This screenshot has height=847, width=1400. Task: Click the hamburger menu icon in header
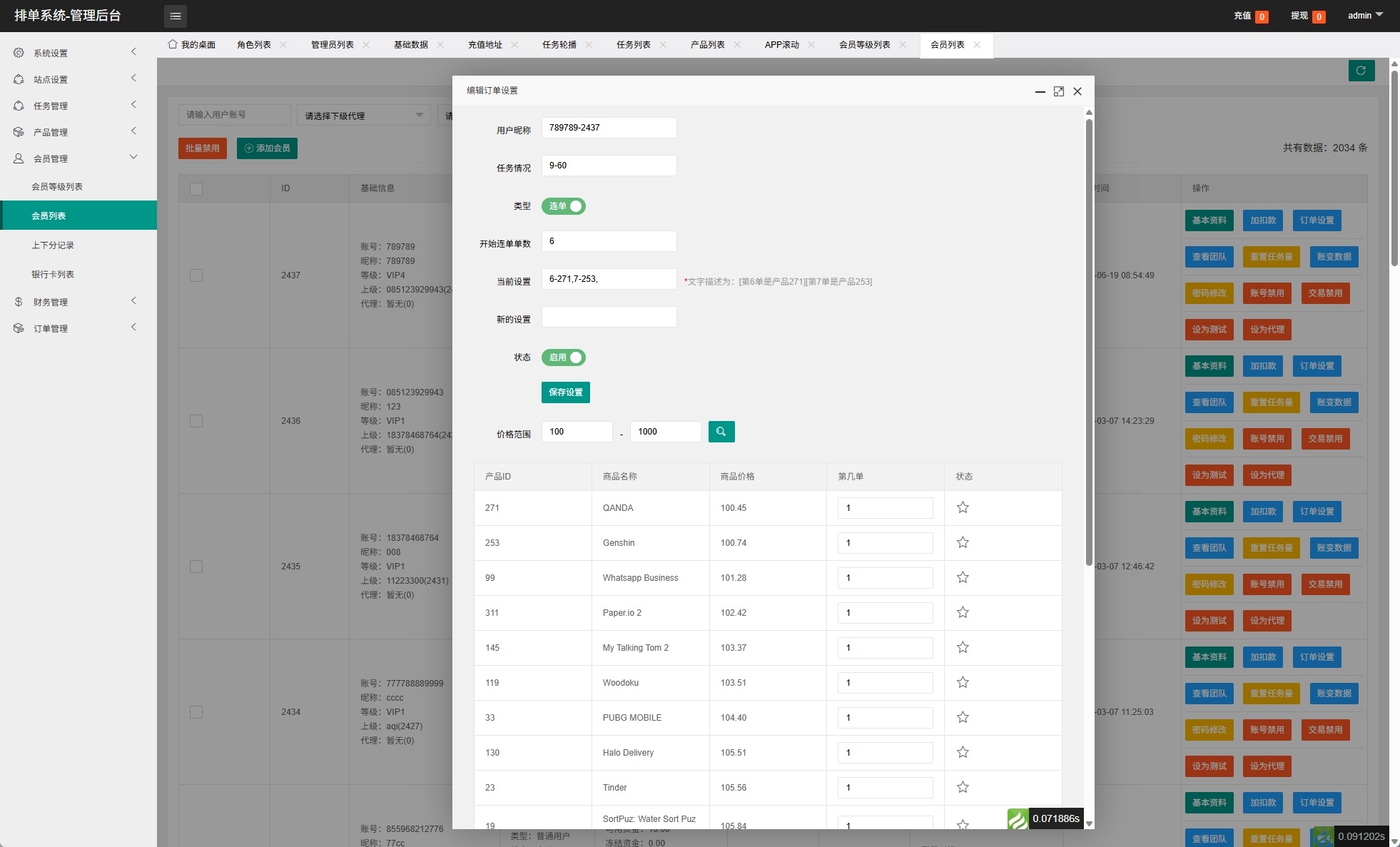[x=176, y=16]
